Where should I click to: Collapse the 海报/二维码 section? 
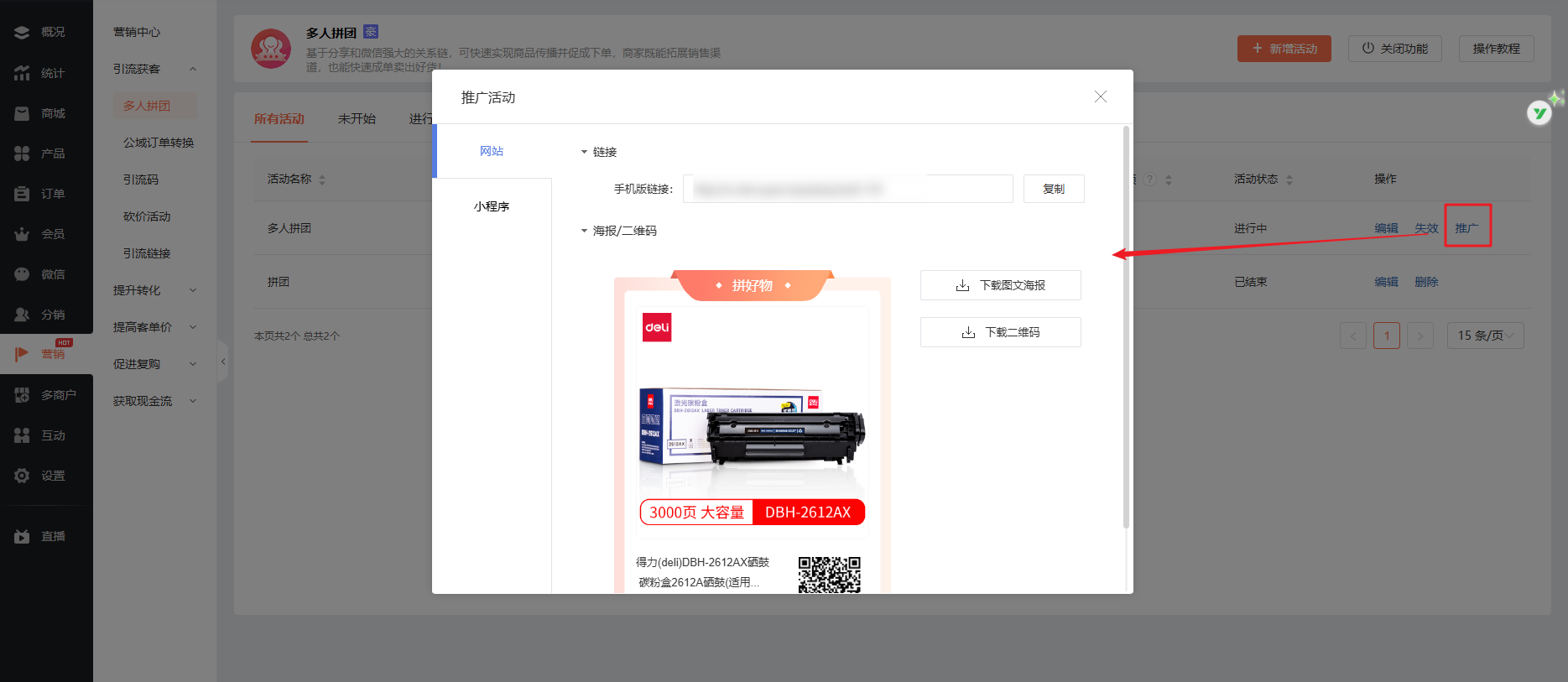point(585,231)
